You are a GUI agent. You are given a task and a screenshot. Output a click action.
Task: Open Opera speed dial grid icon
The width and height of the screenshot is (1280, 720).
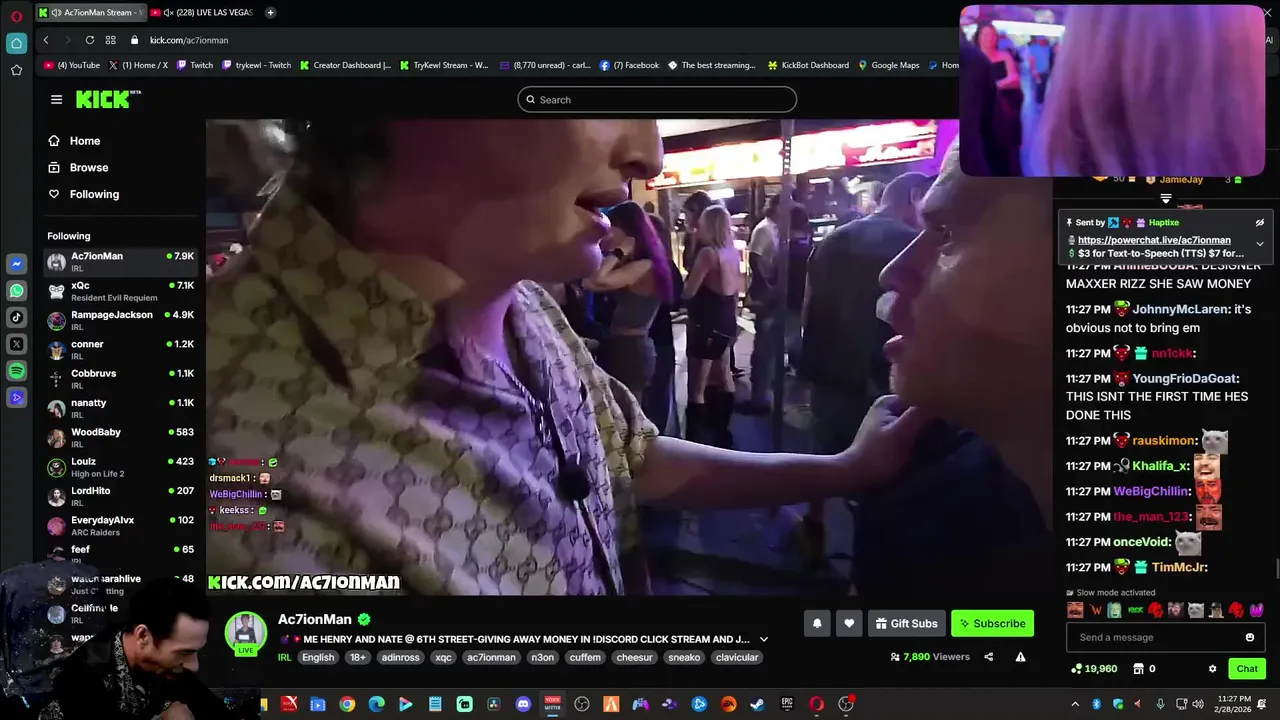[x=111, y=40]
